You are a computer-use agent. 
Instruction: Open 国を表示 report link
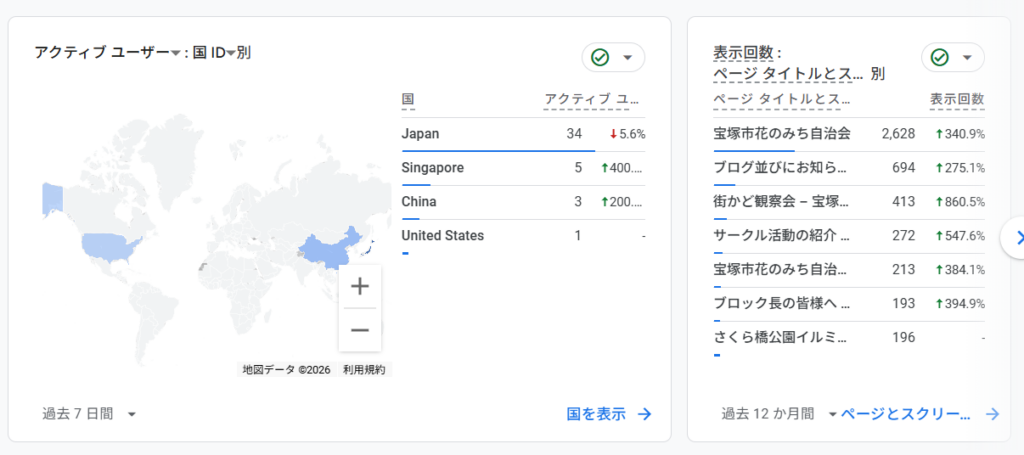pyautogui.click(x=596, y=414)
